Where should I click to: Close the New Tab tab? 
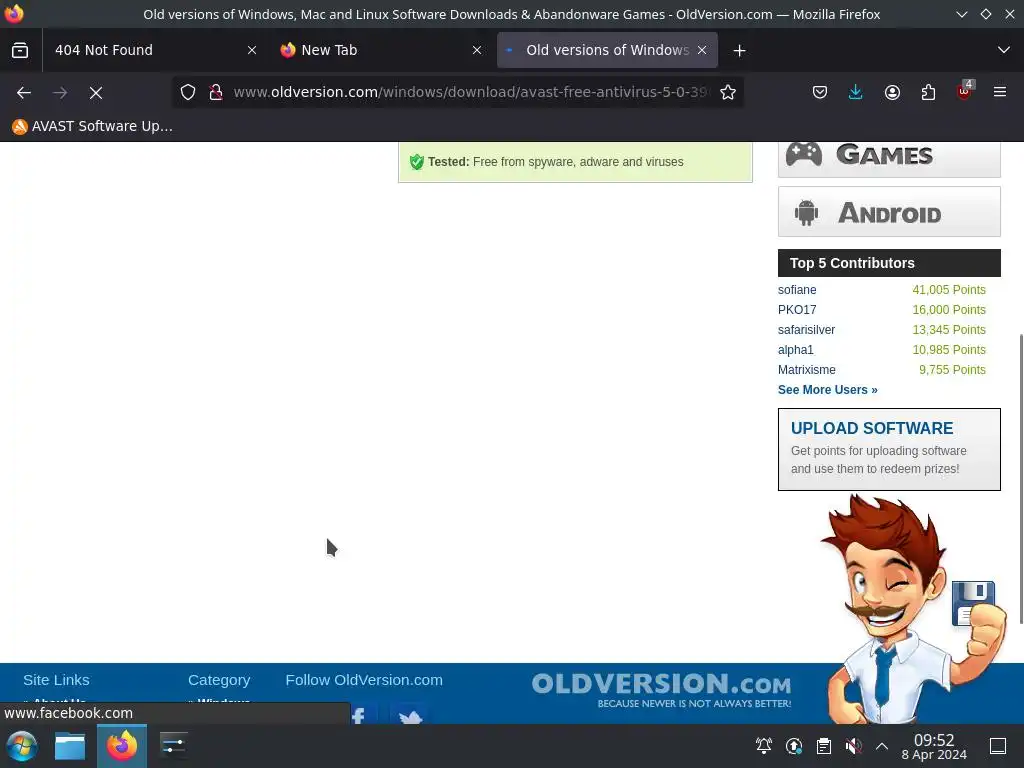tap(477, 50)
